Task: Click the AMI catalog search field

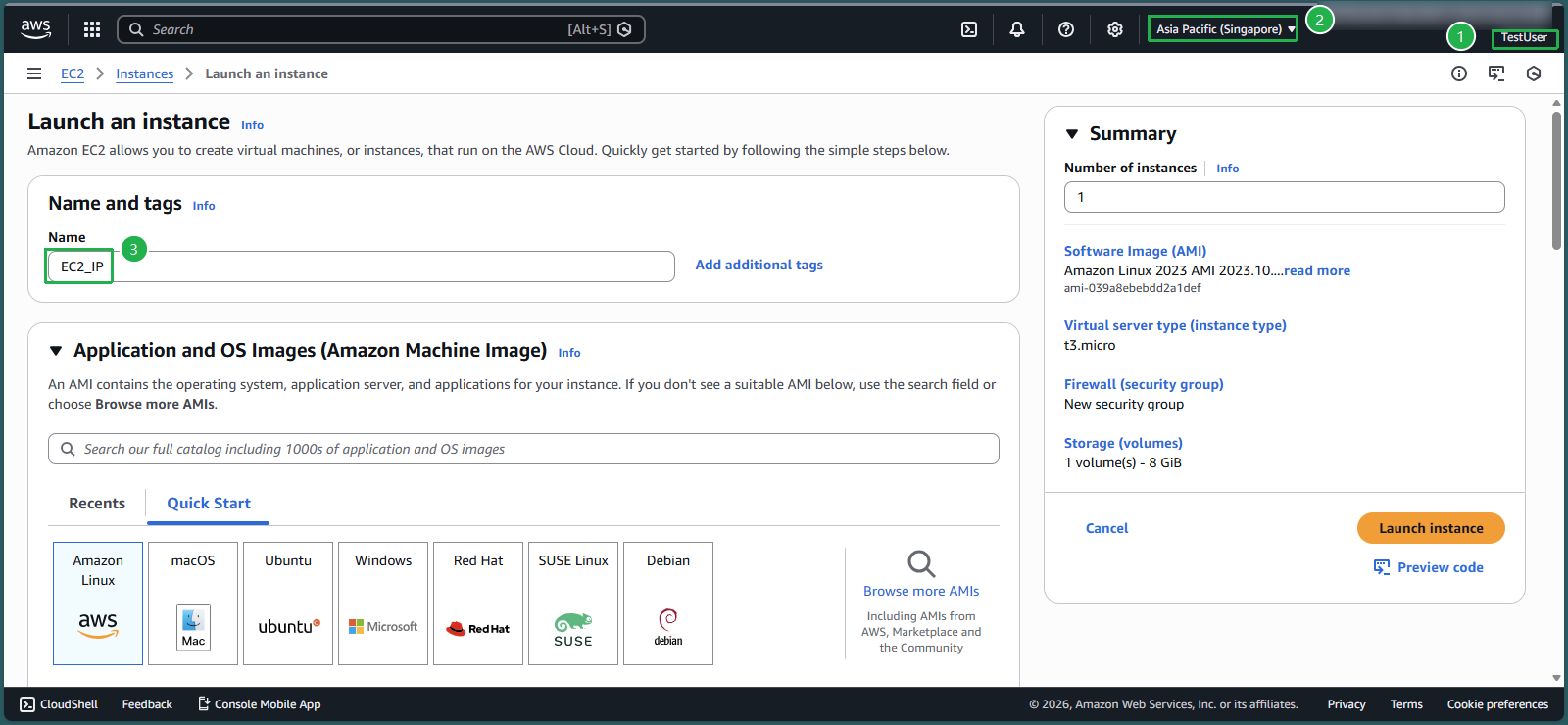Action: (523, 449)
